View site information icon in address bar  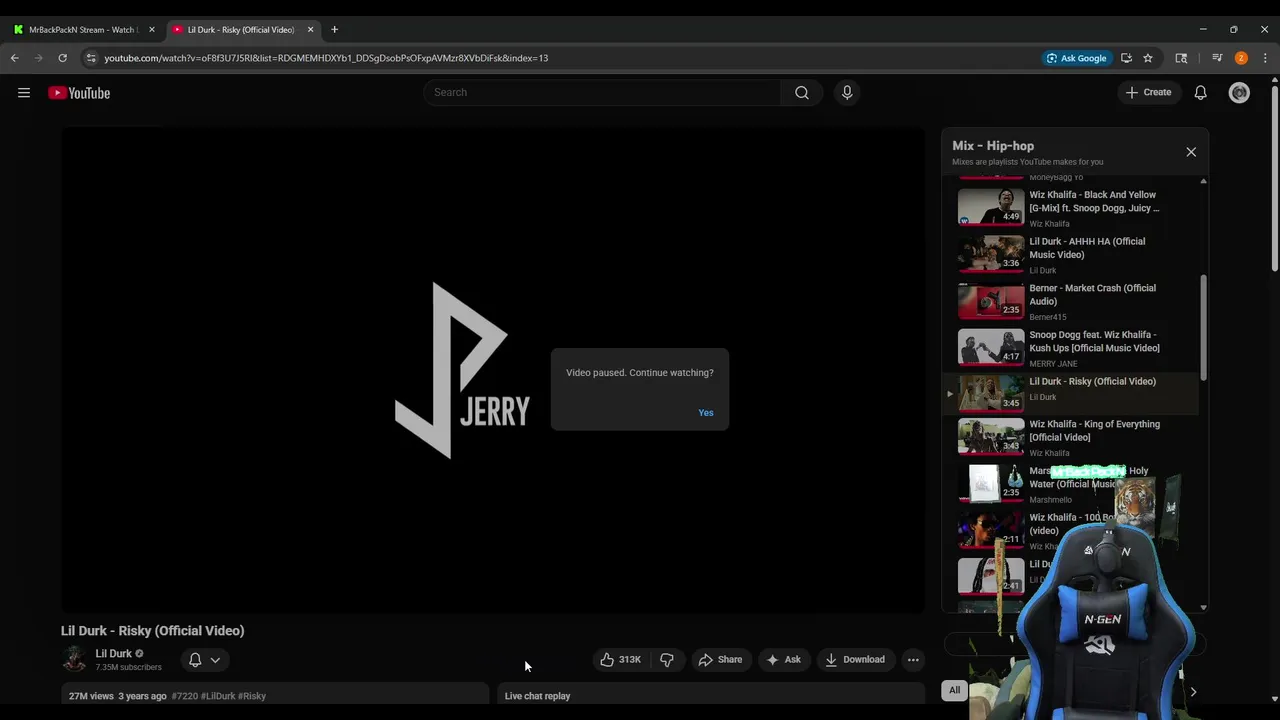tap(91, 58)
